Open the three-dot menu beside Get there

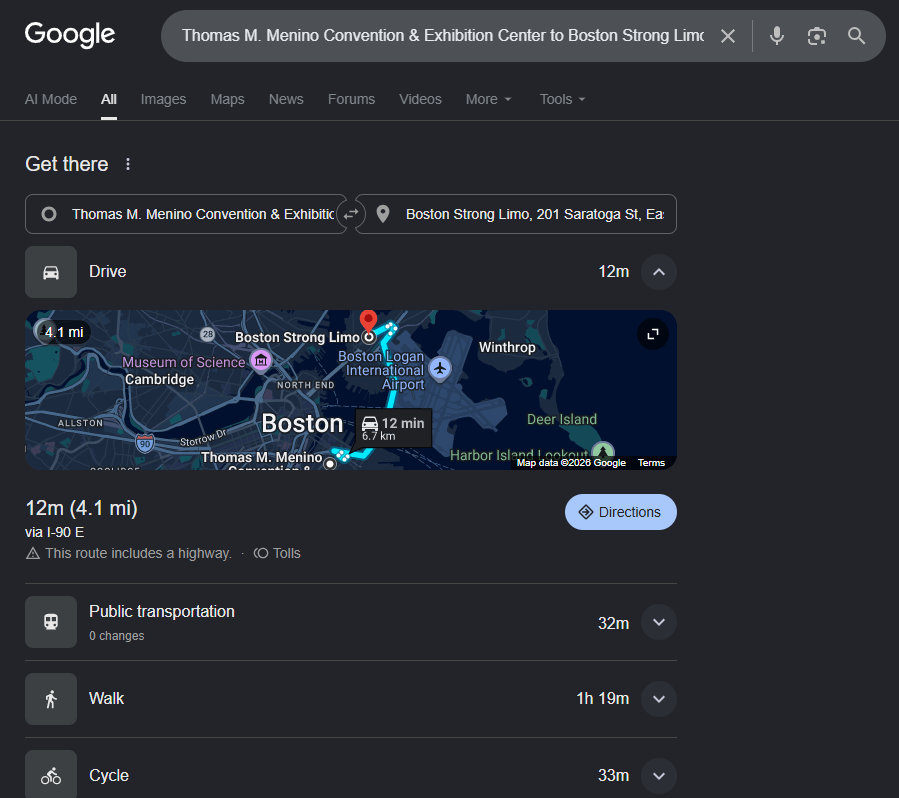pyautogui.click(x=128, y=165)
